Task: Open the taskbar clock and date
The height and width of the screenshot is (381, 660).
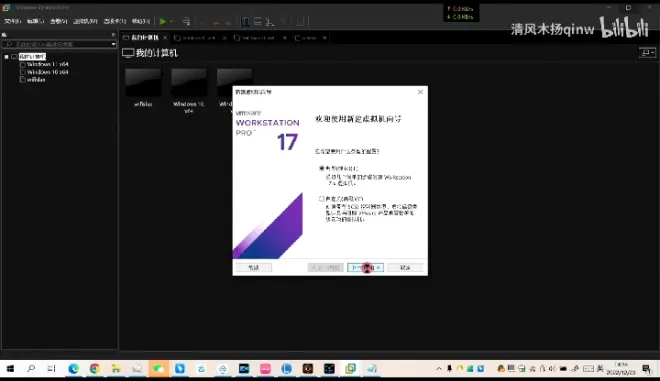Action: [621, 369]
